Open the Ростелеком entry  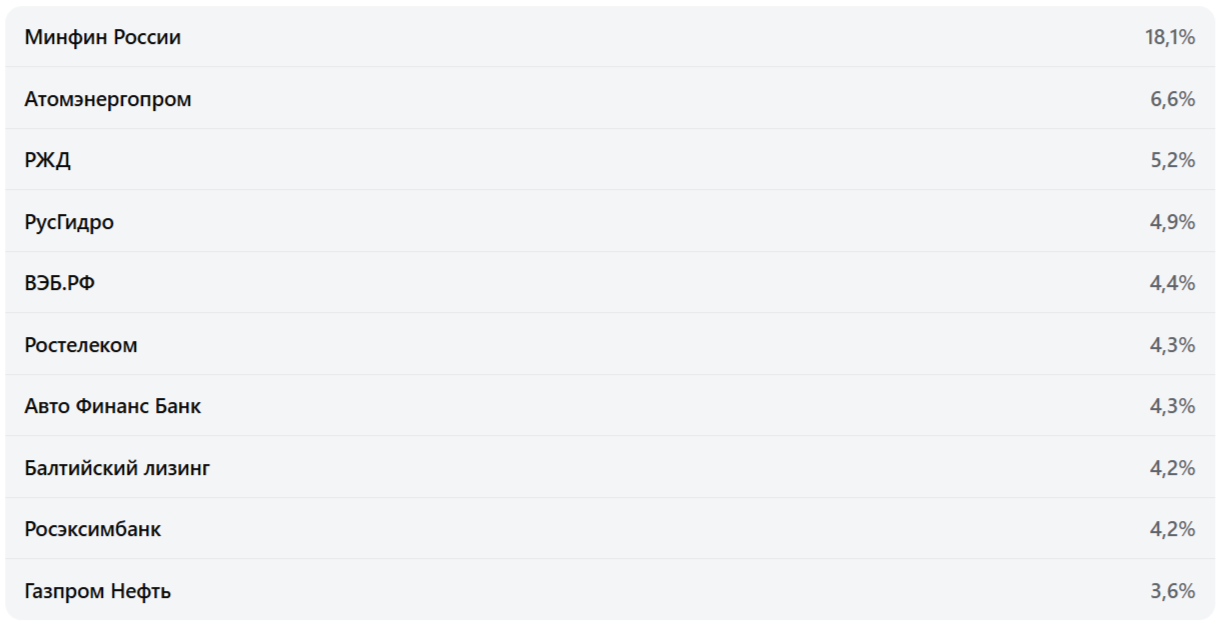[81, 345]
